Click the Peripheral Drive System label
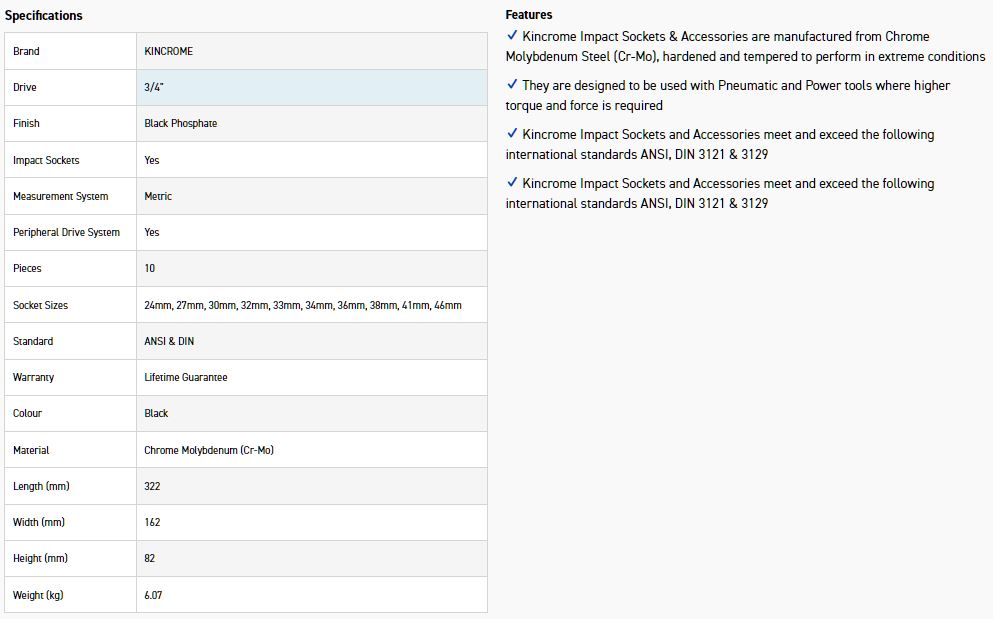 (x=66, y=232)
